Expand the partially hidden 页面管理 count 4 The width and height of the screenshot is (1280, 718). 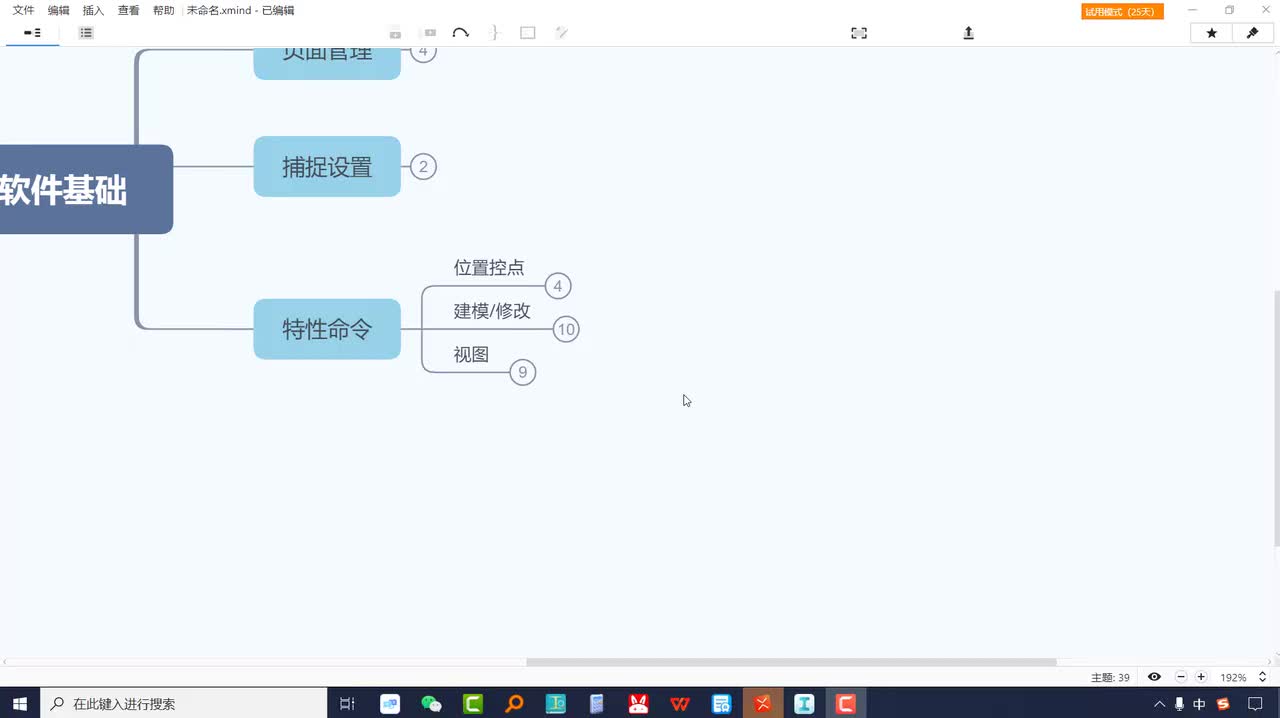(423, 54)
